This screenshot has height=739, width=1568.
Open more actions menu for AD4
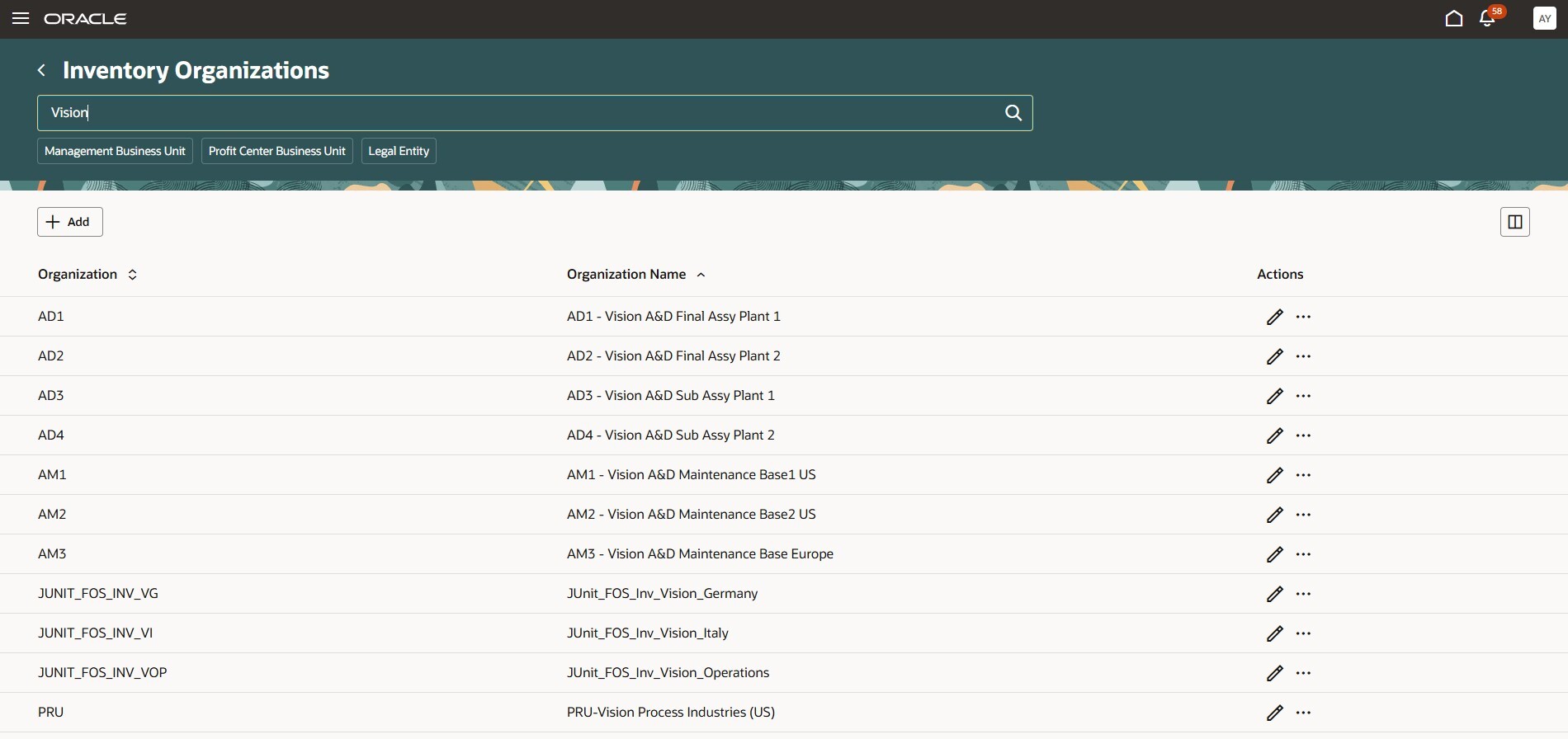click(1304, 435)
